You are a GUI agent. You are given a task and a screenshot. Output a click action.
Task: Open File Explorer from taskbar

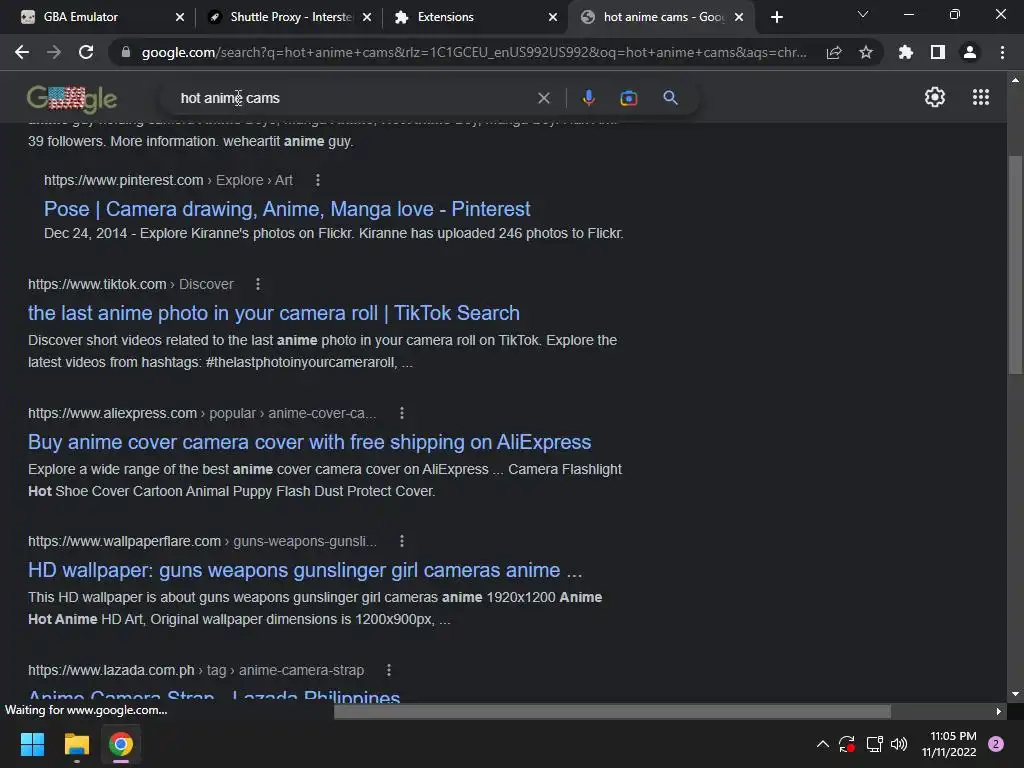tap(76, 744)
